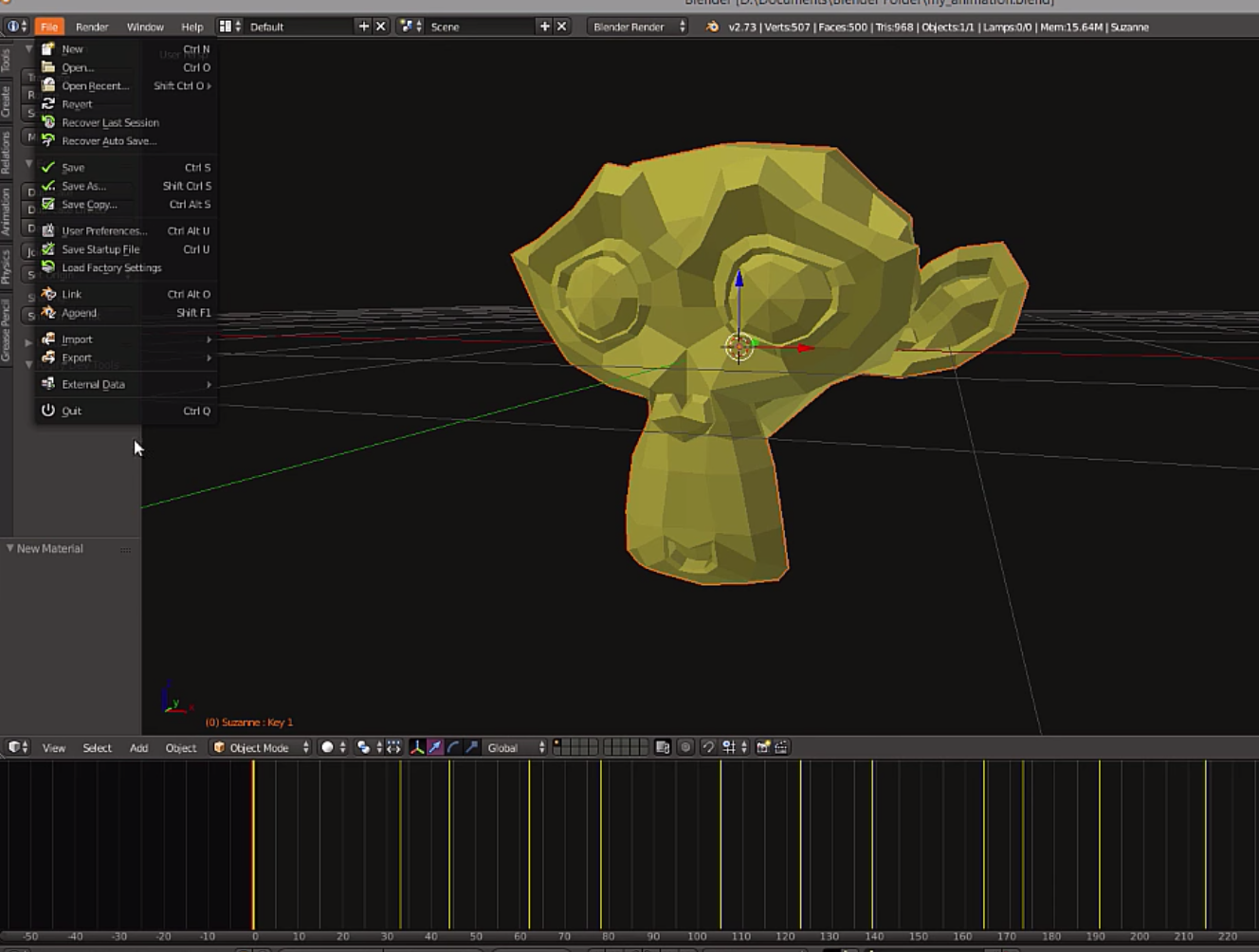
Task: Choose Open... from the File menu
Action: click(x=126, y=67)
